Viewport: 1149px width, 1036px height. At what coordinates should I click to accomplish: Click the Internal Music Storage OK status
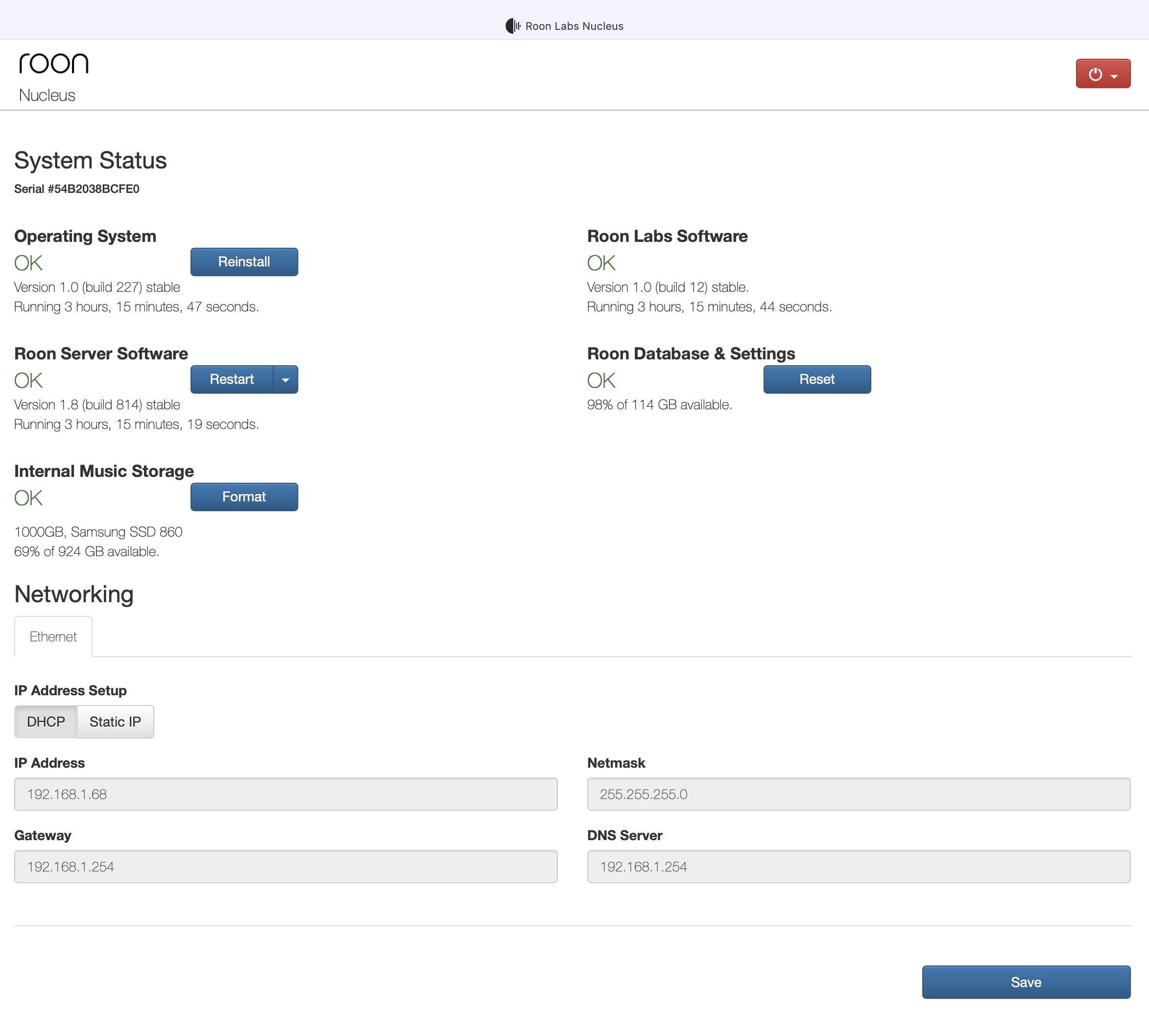(28, 498)
